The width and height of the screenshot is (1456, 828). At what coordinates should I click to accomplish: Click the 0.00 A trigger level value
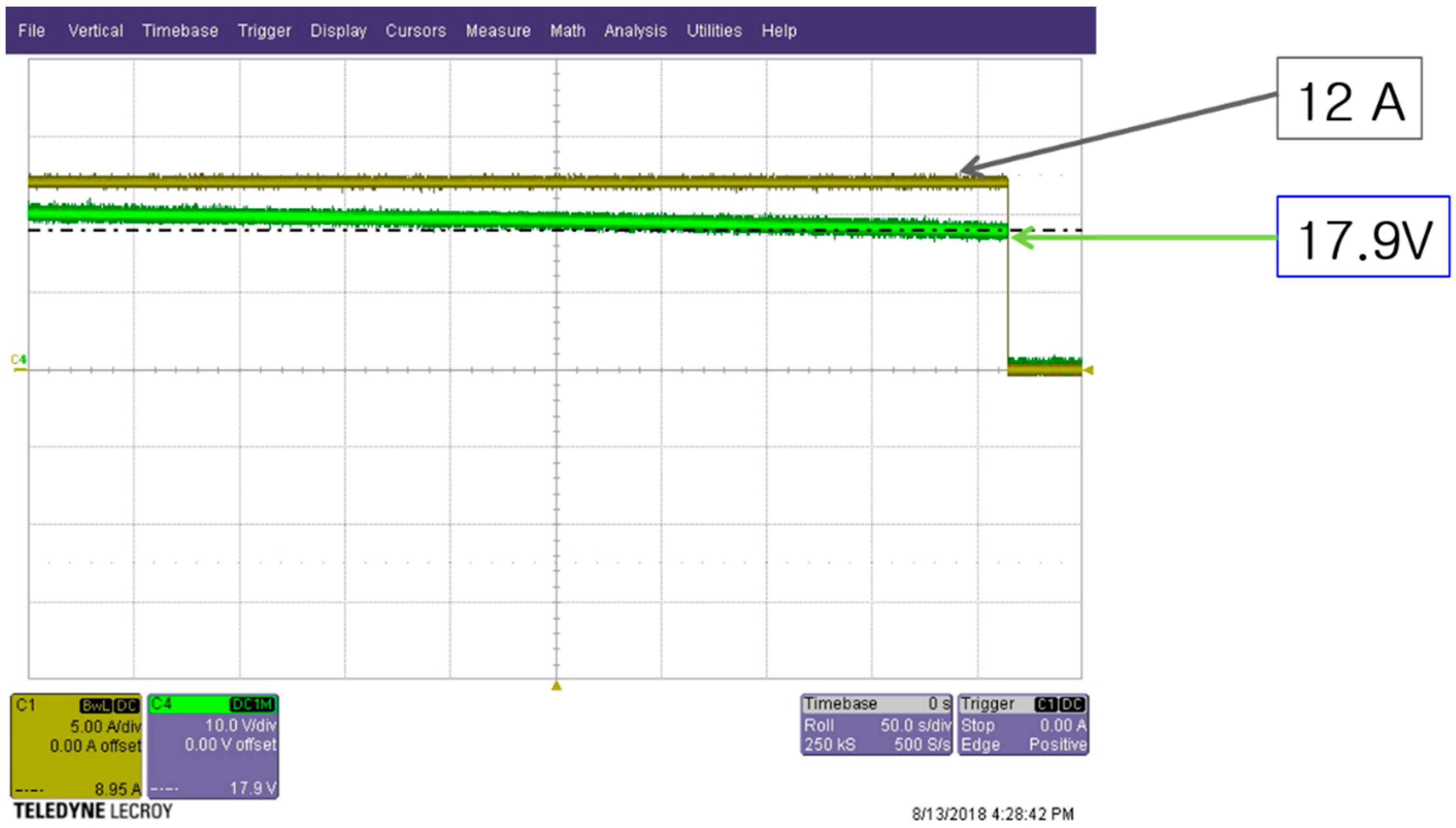(x=1063, y=725)
